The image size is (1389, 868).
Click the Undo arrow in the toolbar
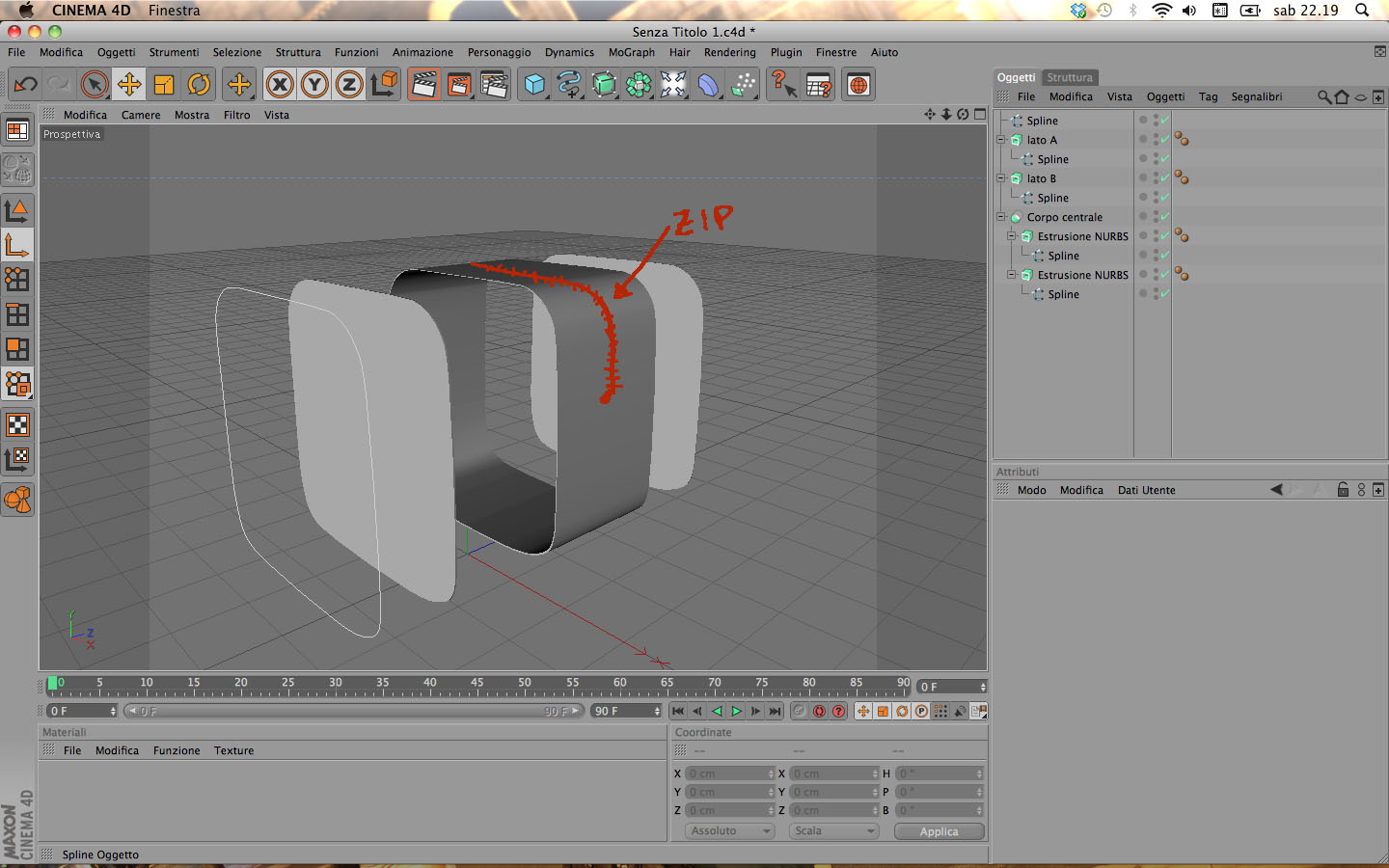(25, 85)
